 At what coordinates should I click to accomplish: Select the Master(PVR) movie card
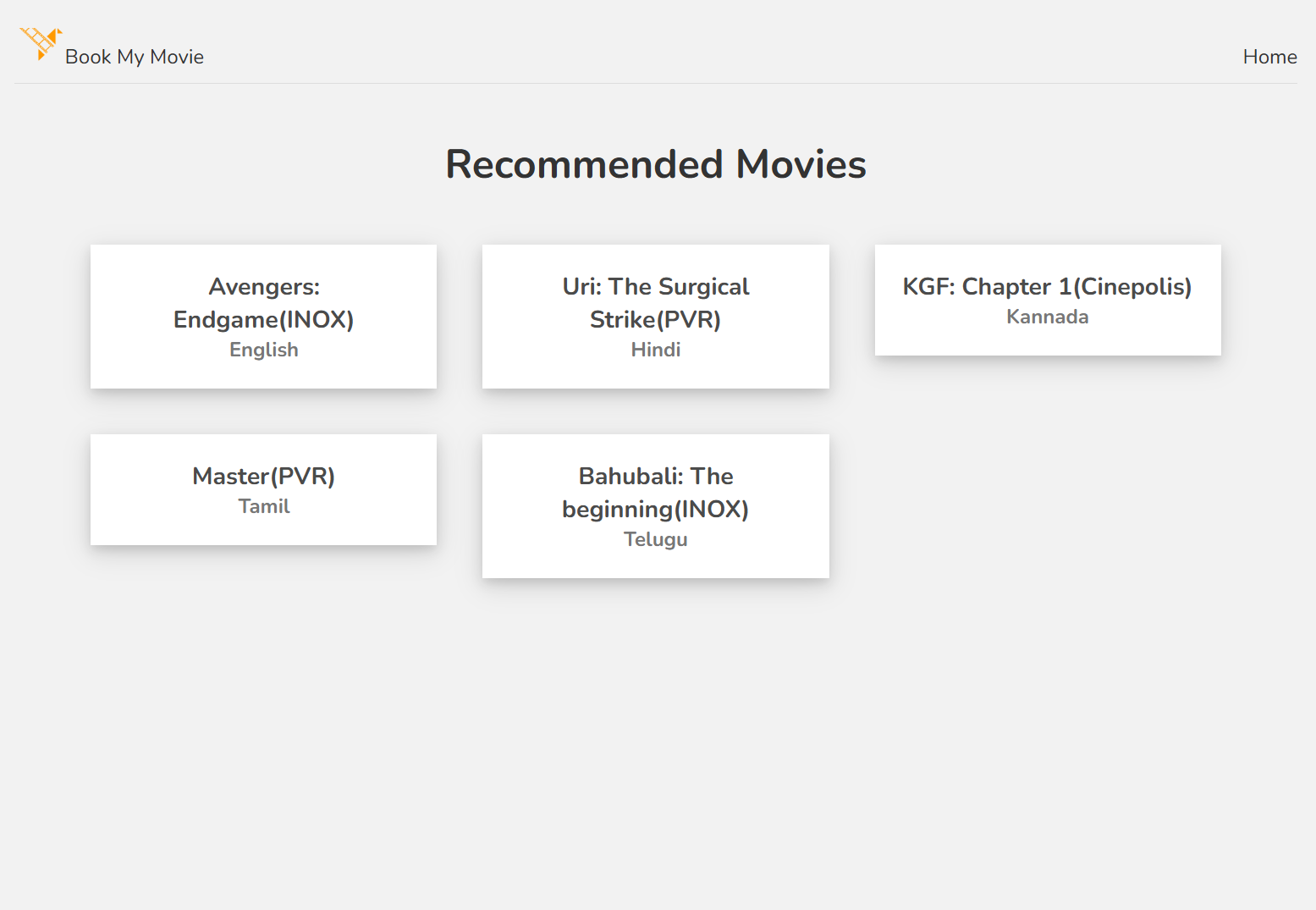pos(263,489)
